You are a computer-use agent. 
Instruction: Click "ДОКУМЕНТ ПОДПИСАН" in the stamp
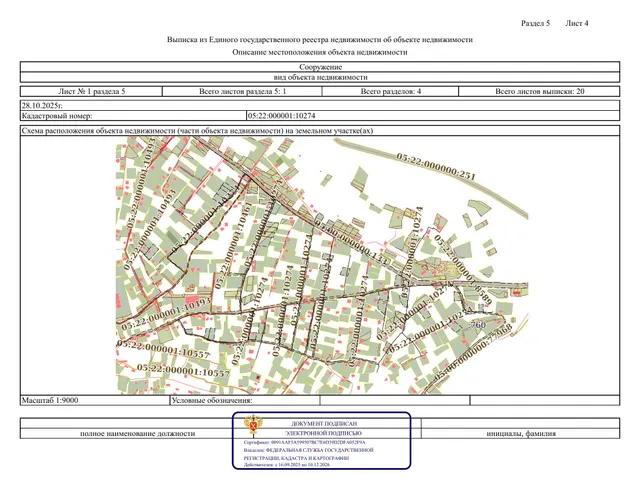pyautogui.click(x=324, y=424)
